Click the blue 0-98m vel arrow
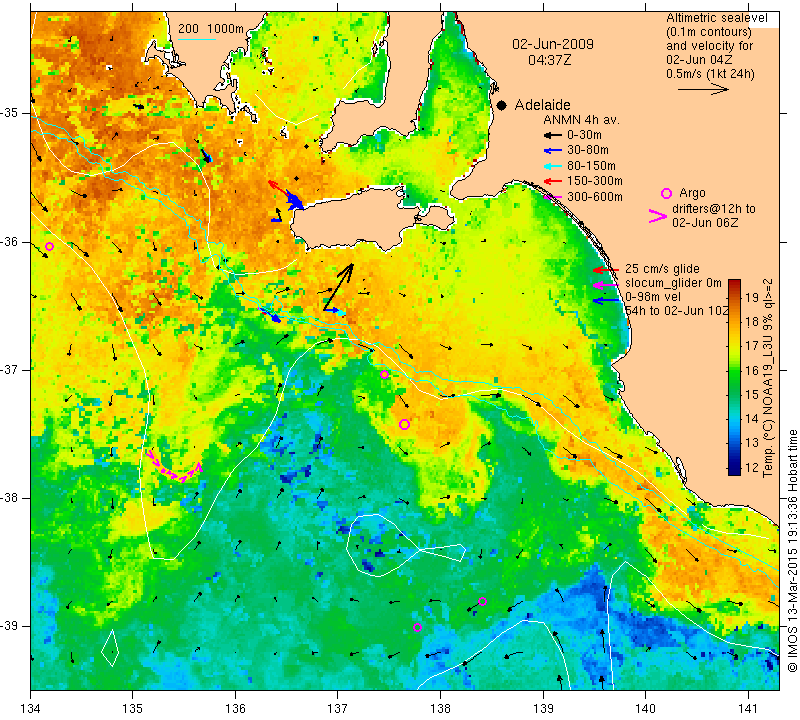The height and width of the screenshot is (720, 800). click(606, 301)
